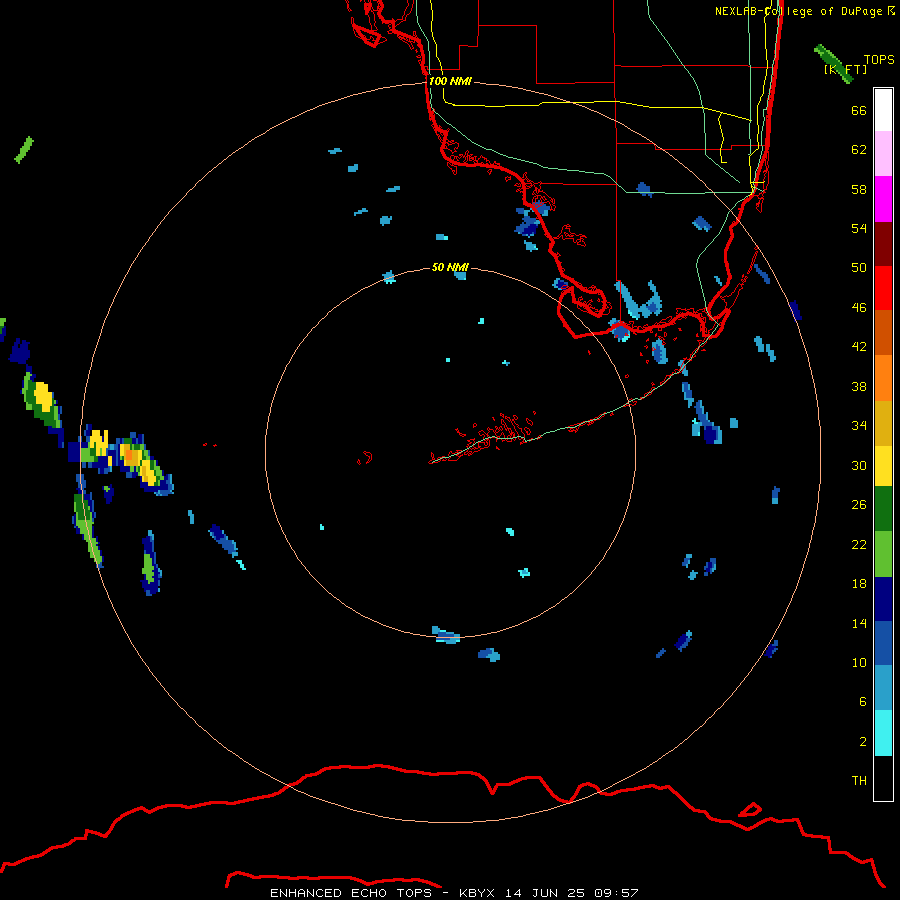The width and height of the screenshot is (900, 900).
Task: Select the dark maroon legend band
Action: (883, 243)
